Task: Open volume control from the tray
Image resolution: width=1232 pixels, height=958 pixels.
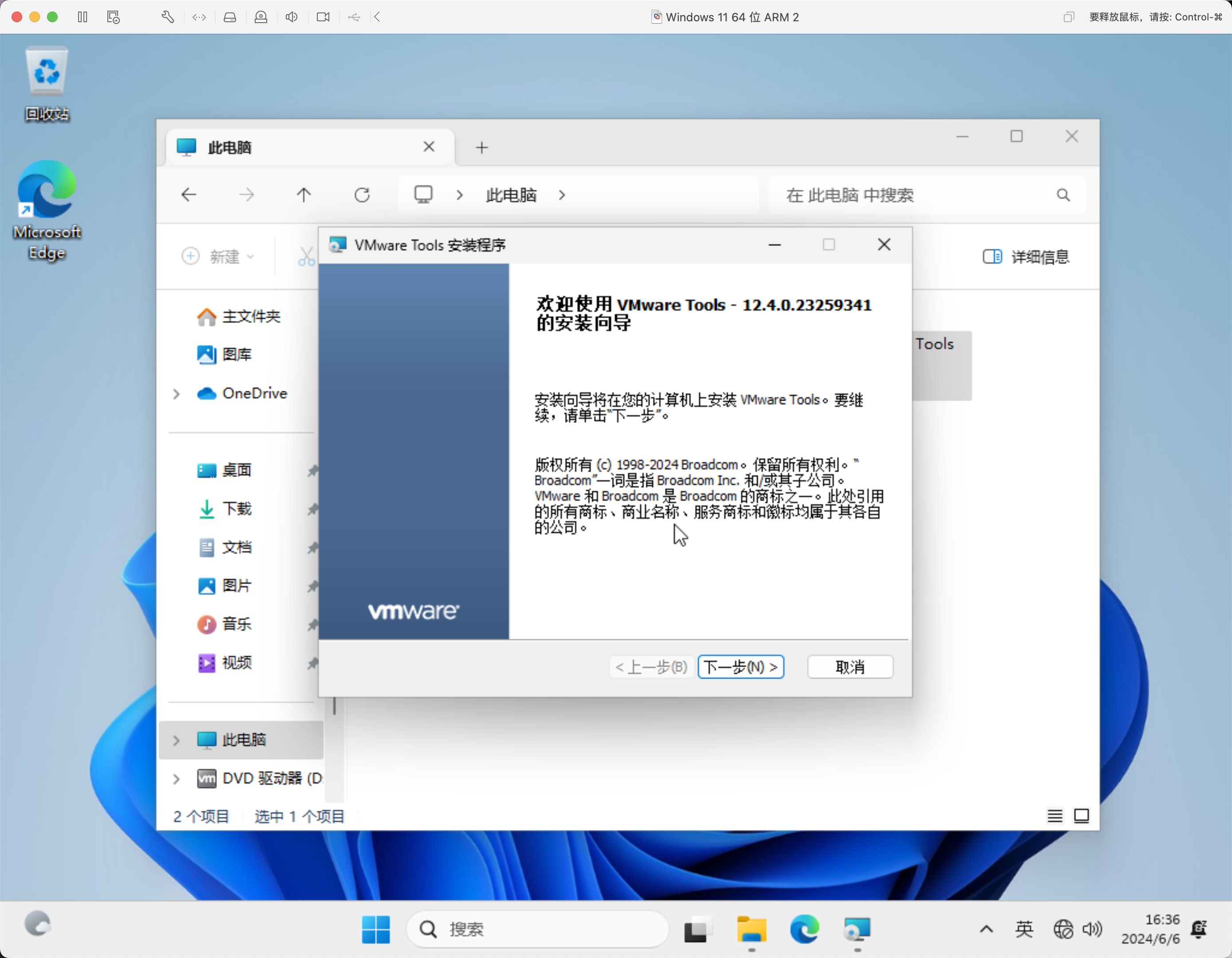Action: pyautogui.click(x=1092, y=929)
